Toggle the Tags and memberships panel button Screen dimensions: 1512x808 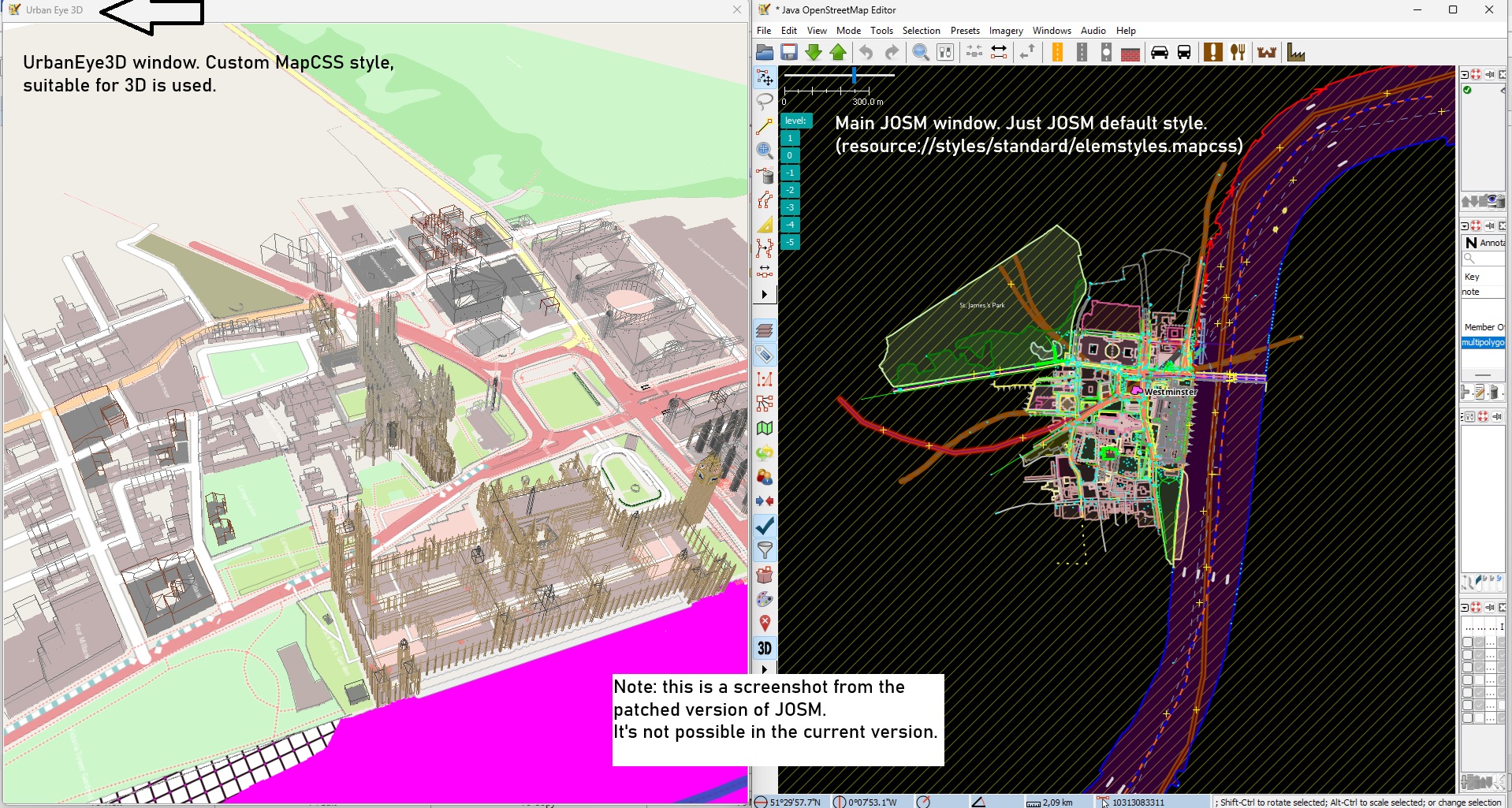click(765, 355)
